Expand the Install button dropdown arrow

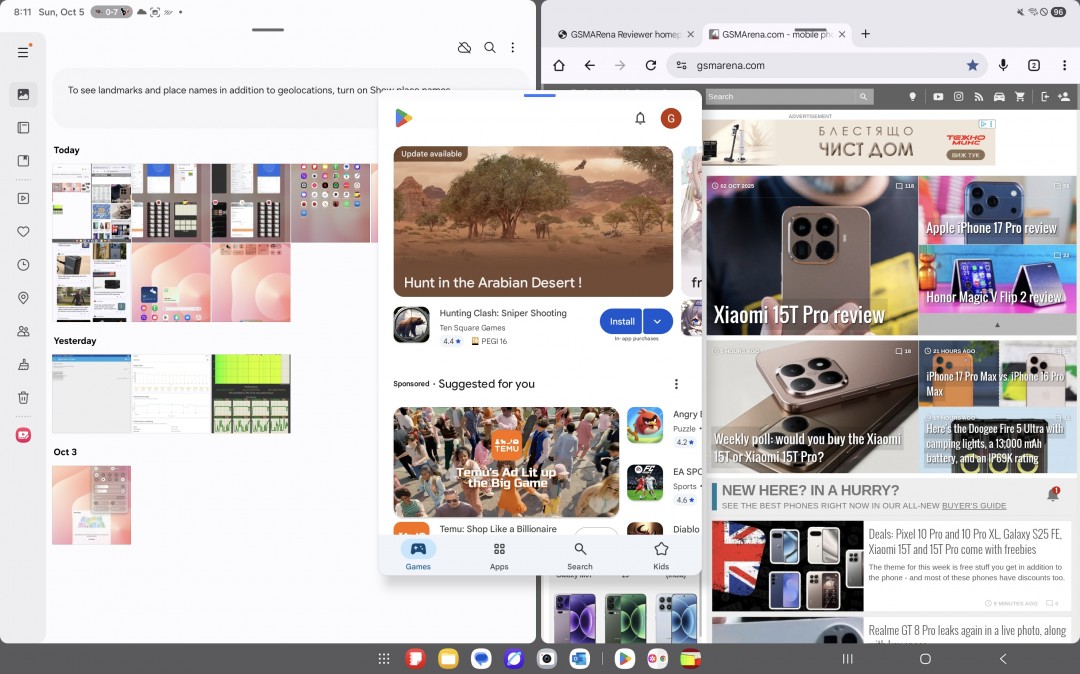658,321
